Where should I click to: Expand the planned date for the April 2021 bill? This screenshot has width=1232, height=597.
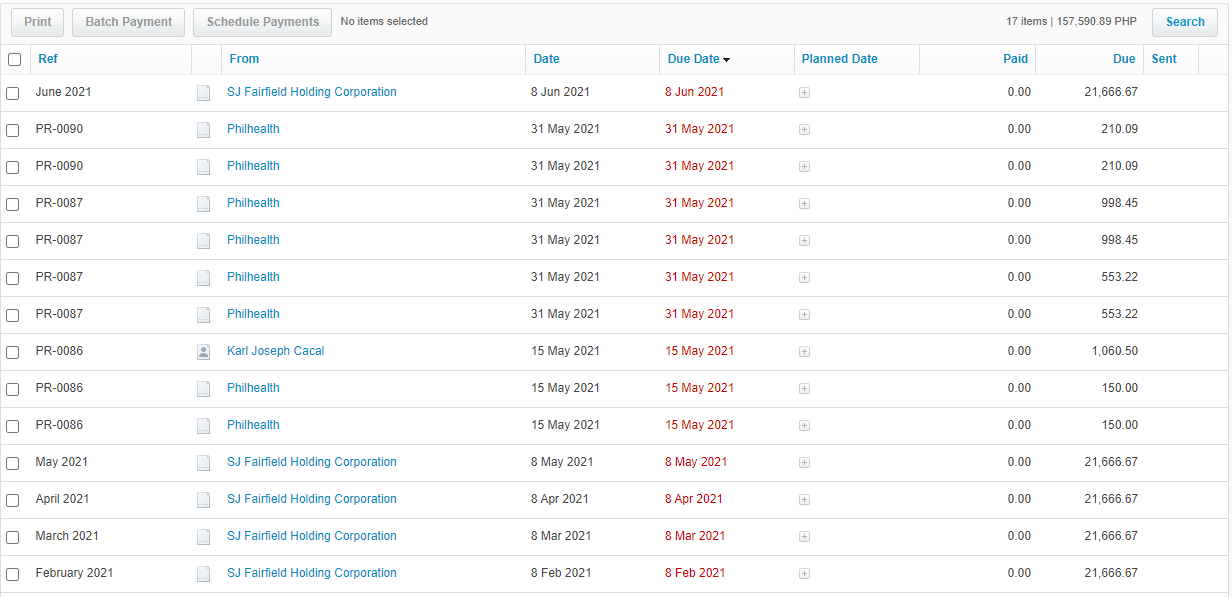(x=804, y=500)
